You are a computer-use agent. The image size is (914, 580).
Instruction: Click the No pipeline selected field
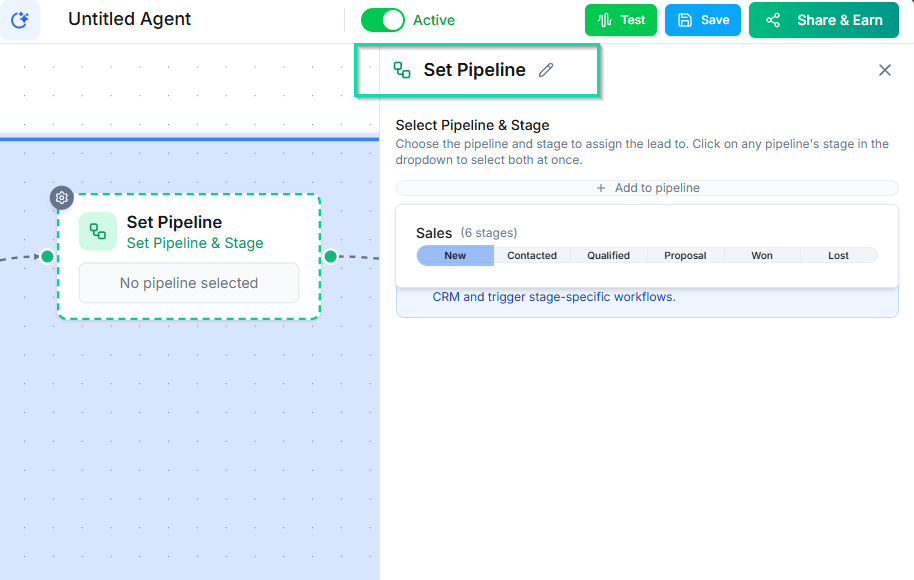pos(188,283)
